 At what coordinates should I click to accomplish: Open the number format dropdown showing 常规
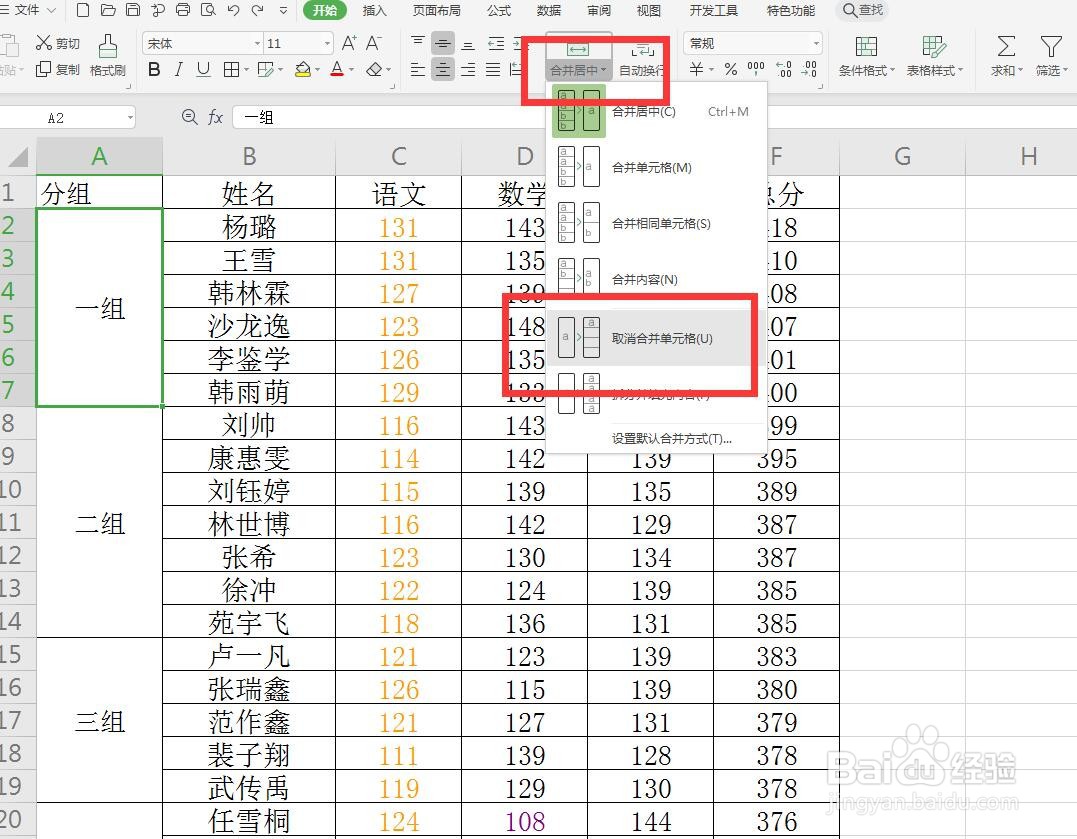coord(752,42)
